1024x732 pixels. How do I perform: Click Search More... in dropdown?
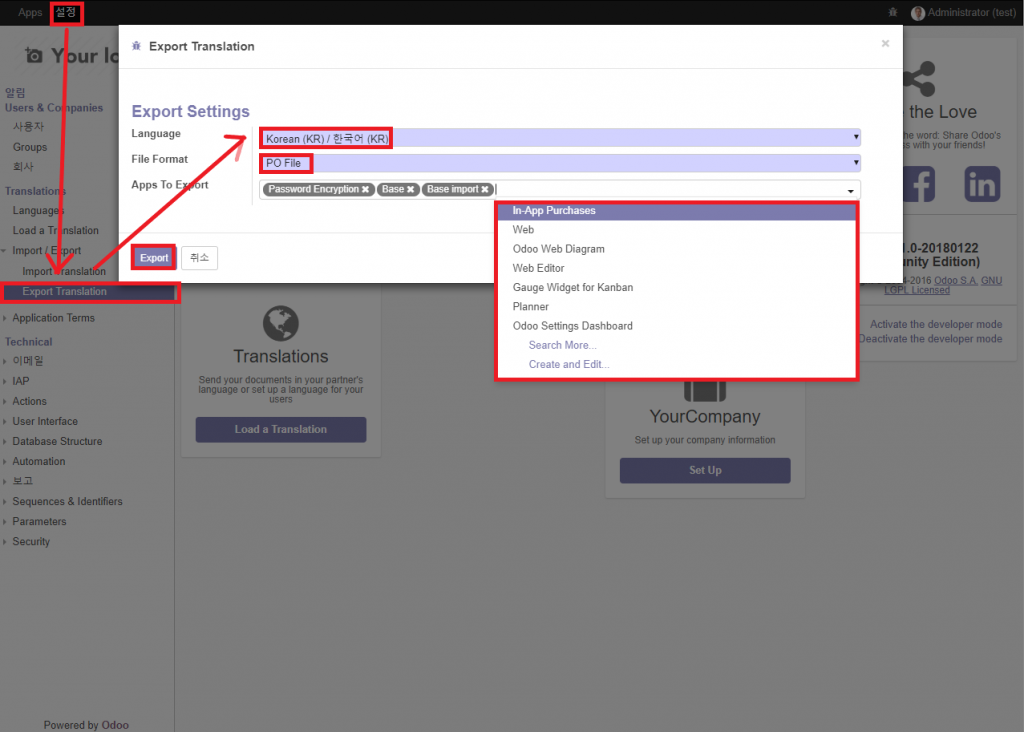[x=562, y=345]
